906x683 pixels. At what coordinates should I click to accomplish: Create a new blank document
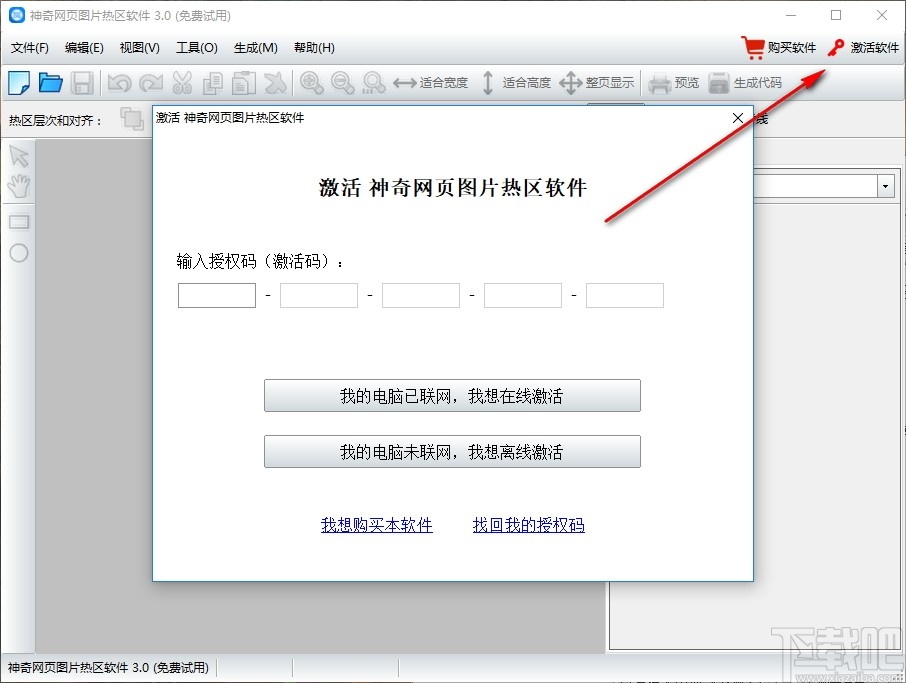click(x=18, y=82)
